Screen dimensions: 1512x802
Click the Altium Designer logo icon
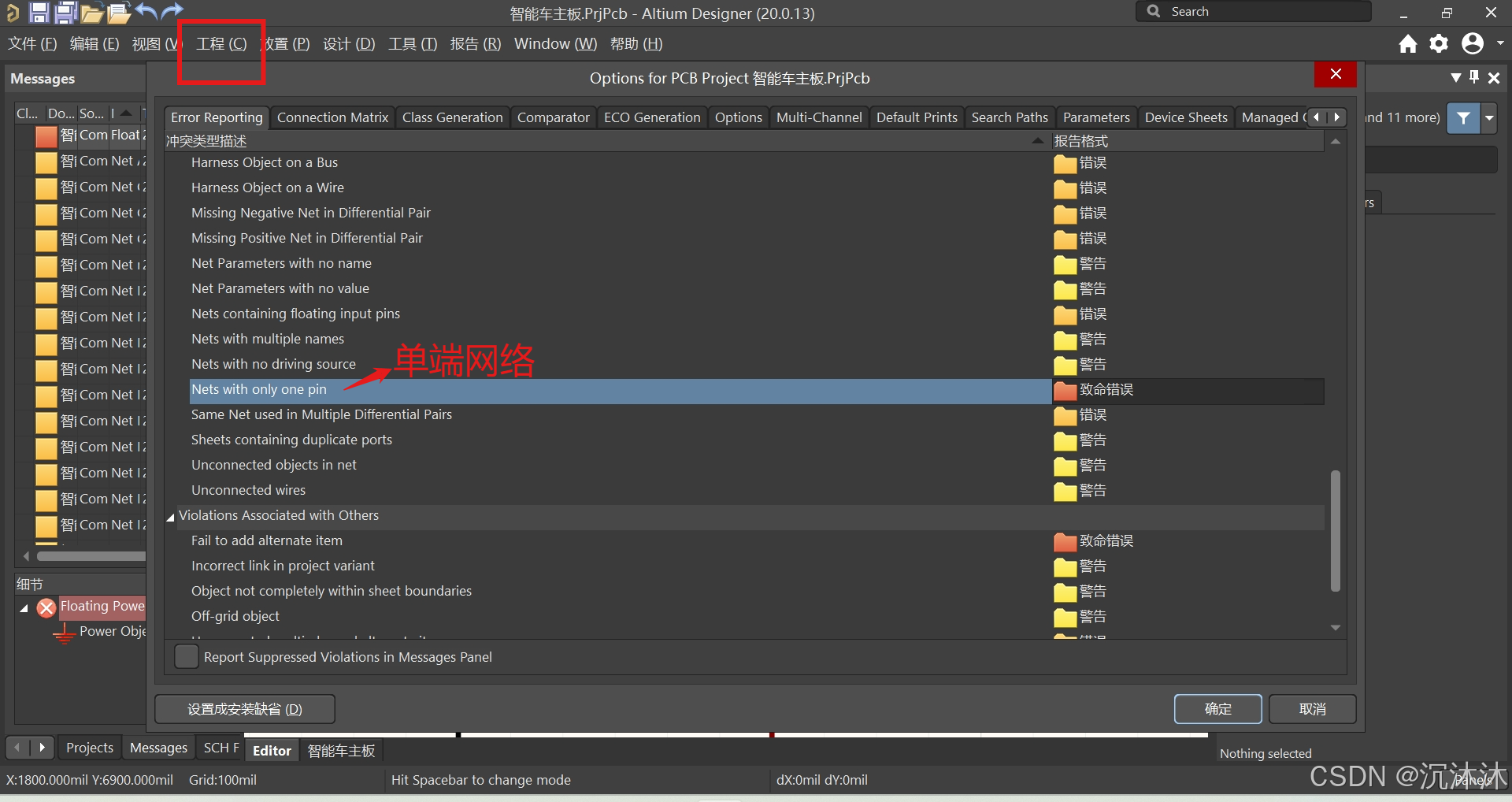point(12,12)
